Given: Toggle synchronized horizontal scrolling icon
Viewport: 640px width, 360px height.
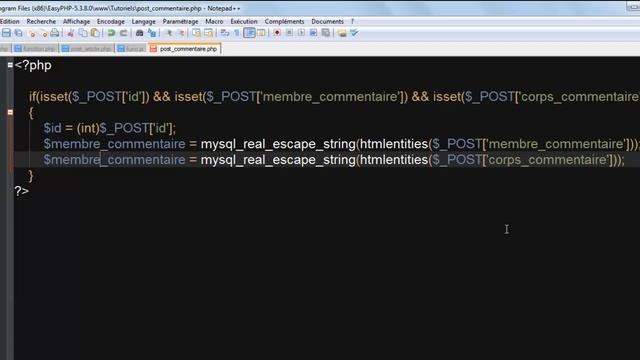Looking at the screenshot, I should [209, 33].
